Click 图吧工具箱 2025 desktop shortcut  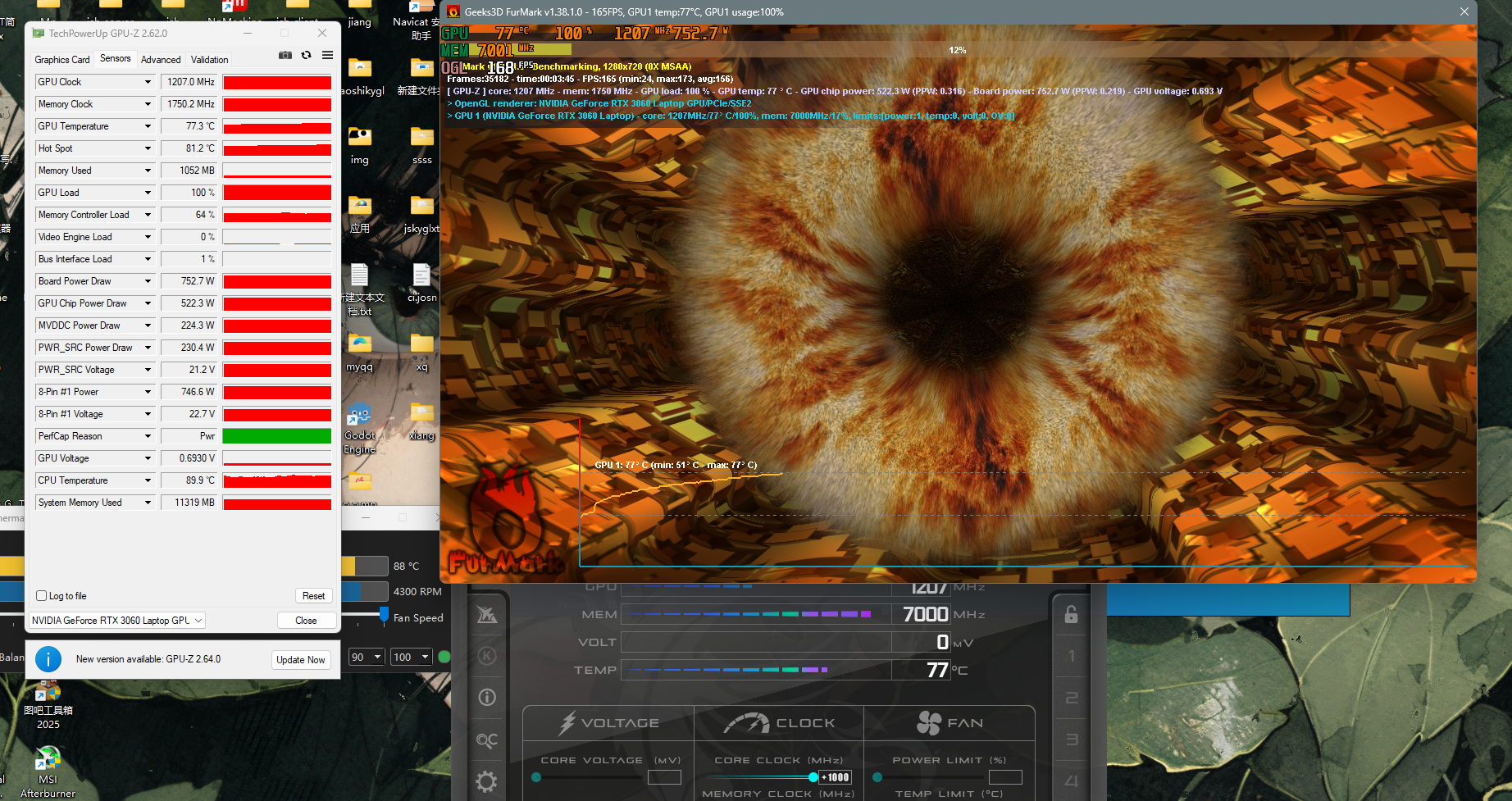point(48,705)
